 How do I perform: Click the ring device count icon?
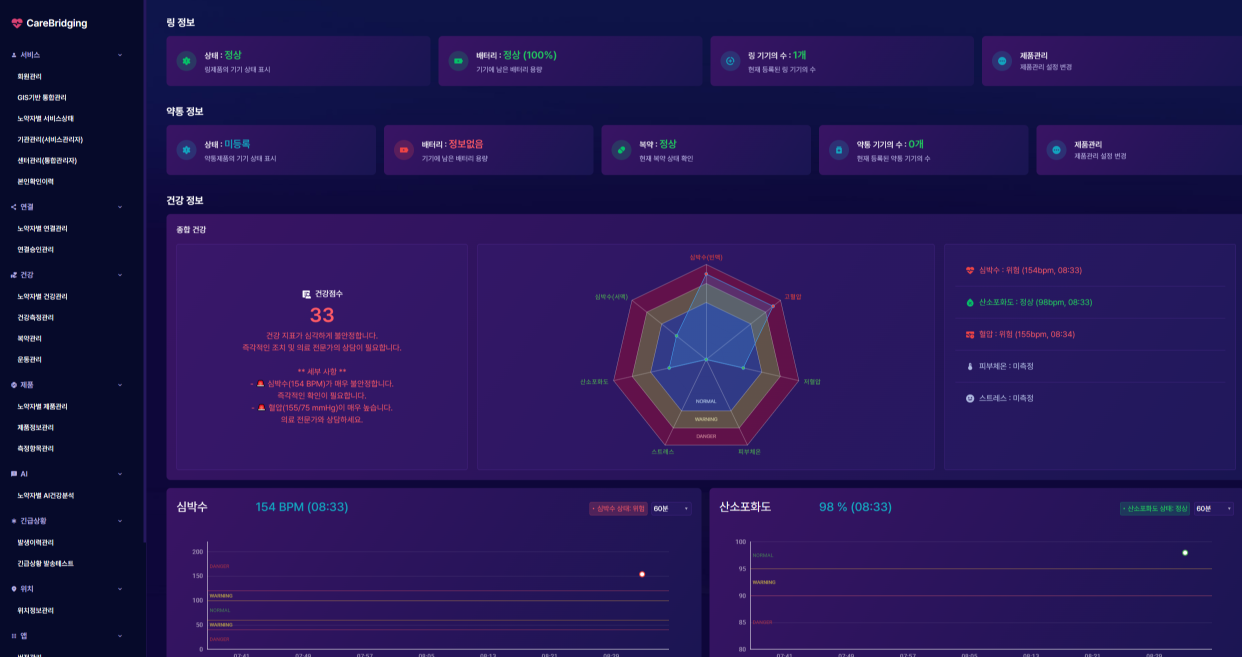[x=730, y=61]
